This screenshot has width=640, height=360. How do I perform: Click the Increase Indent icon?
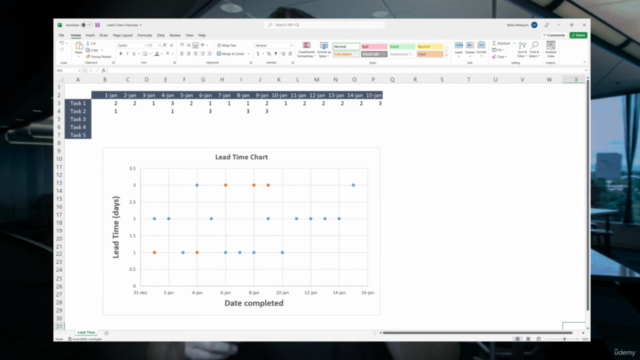pyautogui.click(x=210, y=54)
